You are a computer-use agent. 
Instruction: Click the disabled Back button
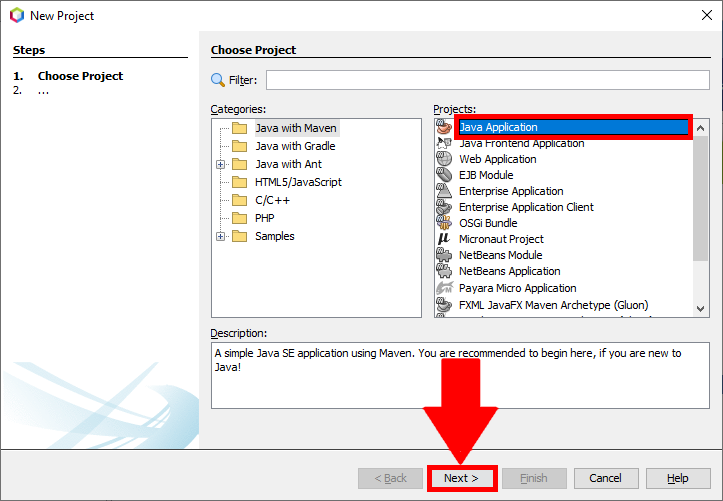pos(390,478)
